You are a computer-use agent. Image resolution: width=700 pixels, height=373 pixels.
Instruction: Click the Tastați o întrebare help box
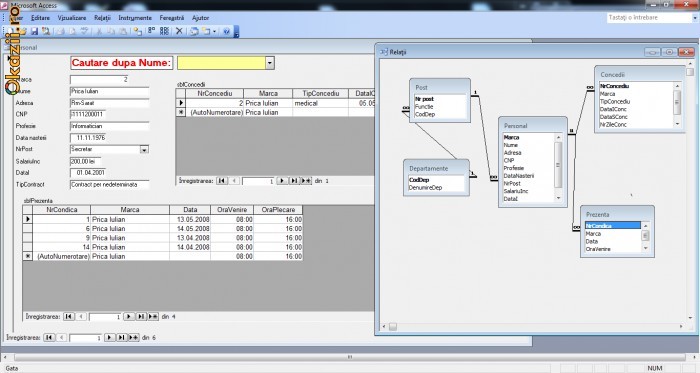[x=649, y=18]
